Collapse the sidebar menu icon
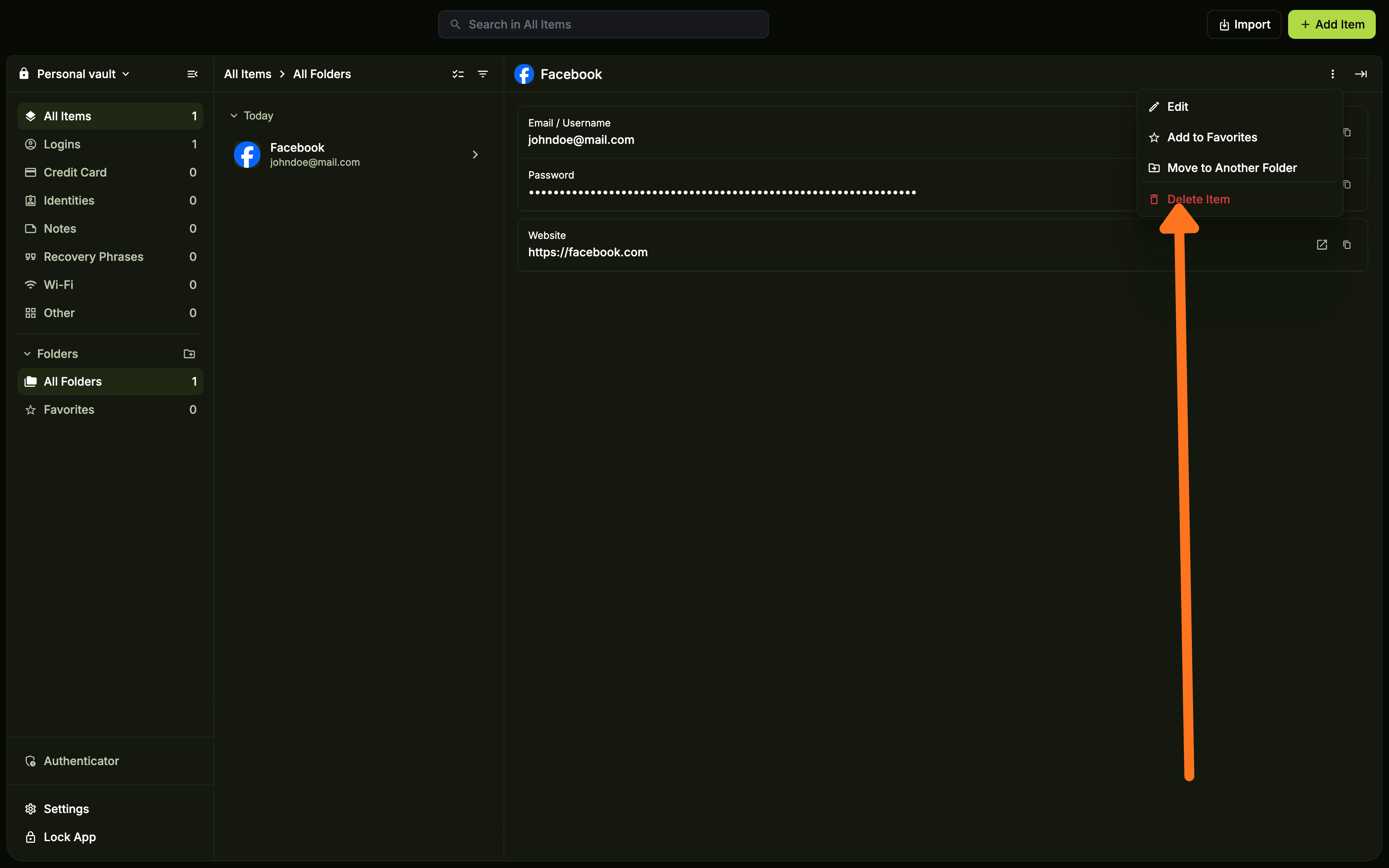Viewport: 1389px width, 868px height. (x=192, y=74)
